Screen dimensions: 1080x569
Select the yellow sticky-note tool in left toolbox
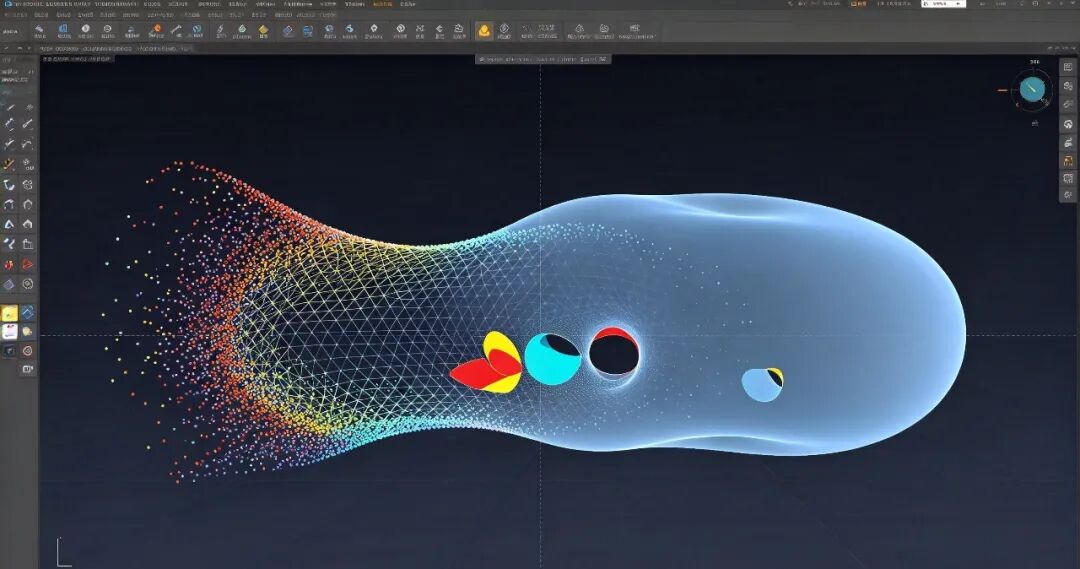pyautogui.click(x=9, y=313)
